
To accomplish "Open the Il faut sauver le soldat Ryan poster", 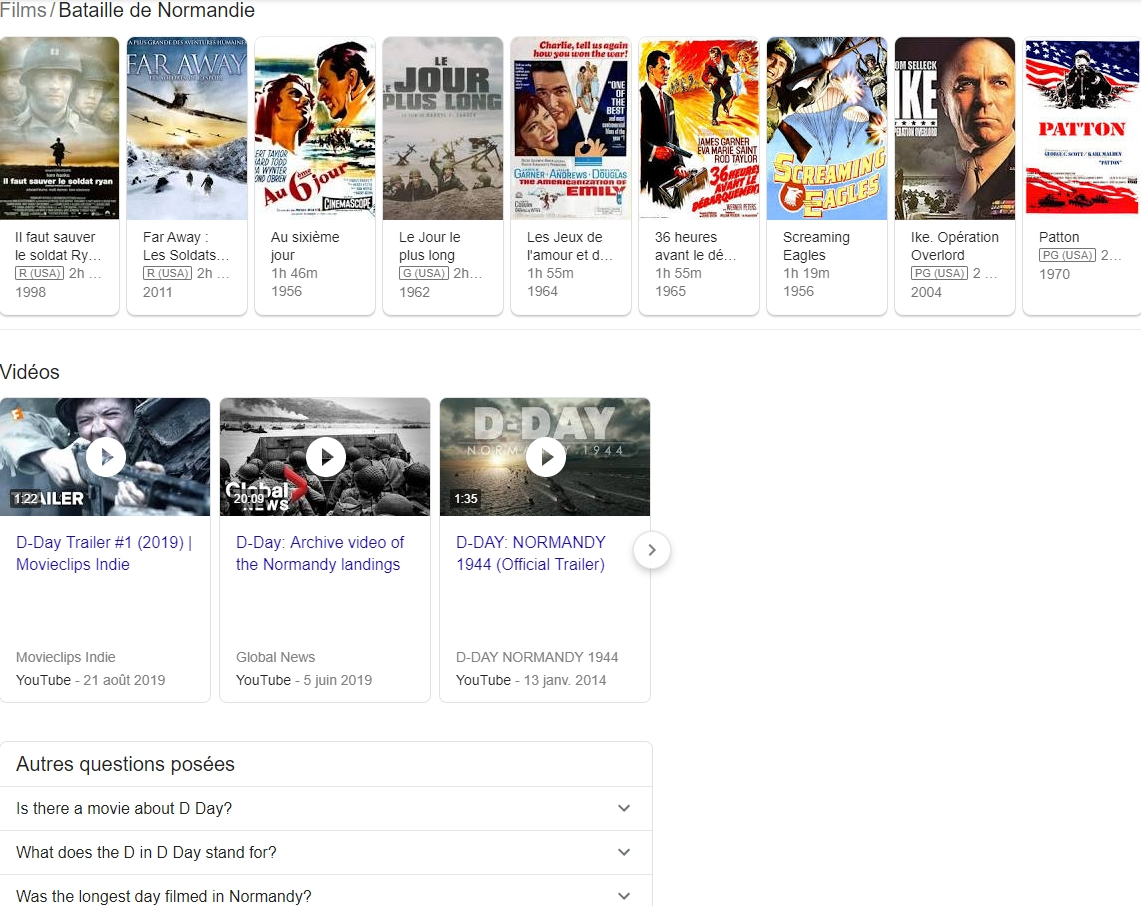I will [x=59, y=128].
